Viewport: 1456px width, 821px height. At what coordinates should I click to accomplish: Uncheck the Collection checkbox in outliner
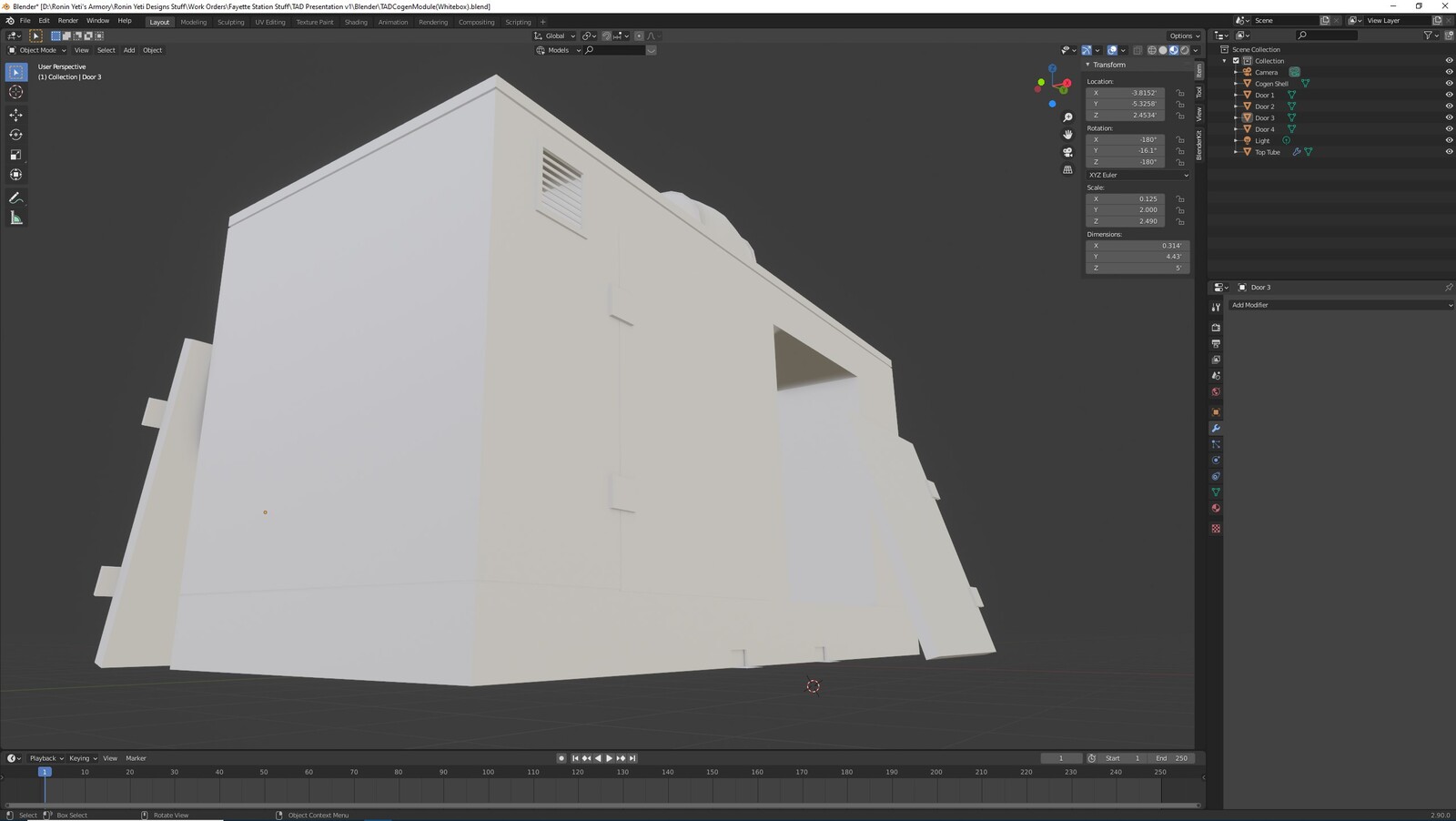[1236, 61]
